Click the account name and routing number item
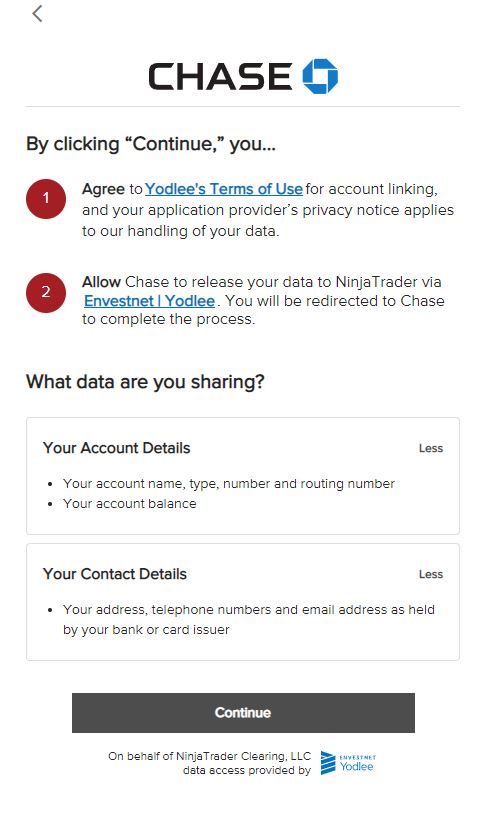490x826 pixels. tap(229, 484)
